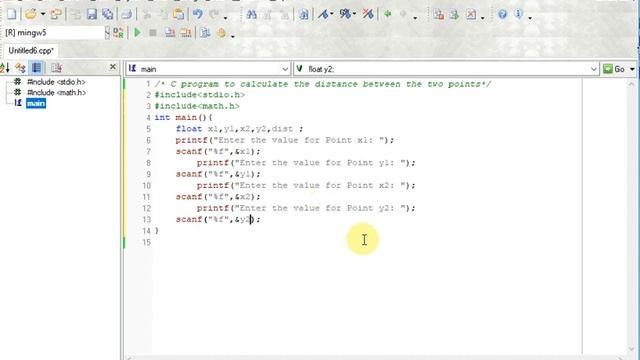Navigate back with green arrow
This screenshot has height=360, width=640.
point(387,15)
